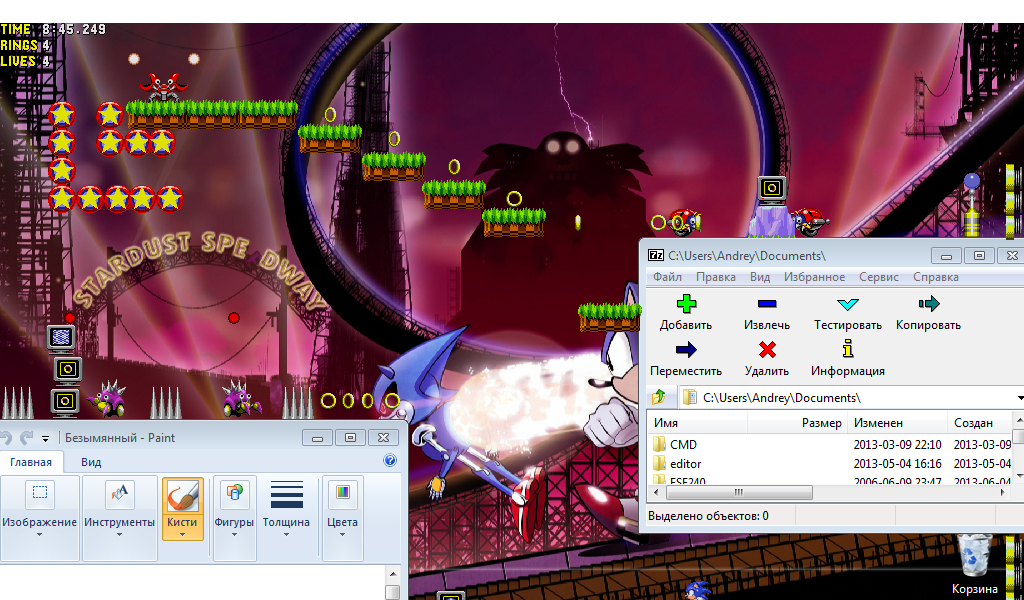Switch to the Главная tab in Paint

coord(31,462)
